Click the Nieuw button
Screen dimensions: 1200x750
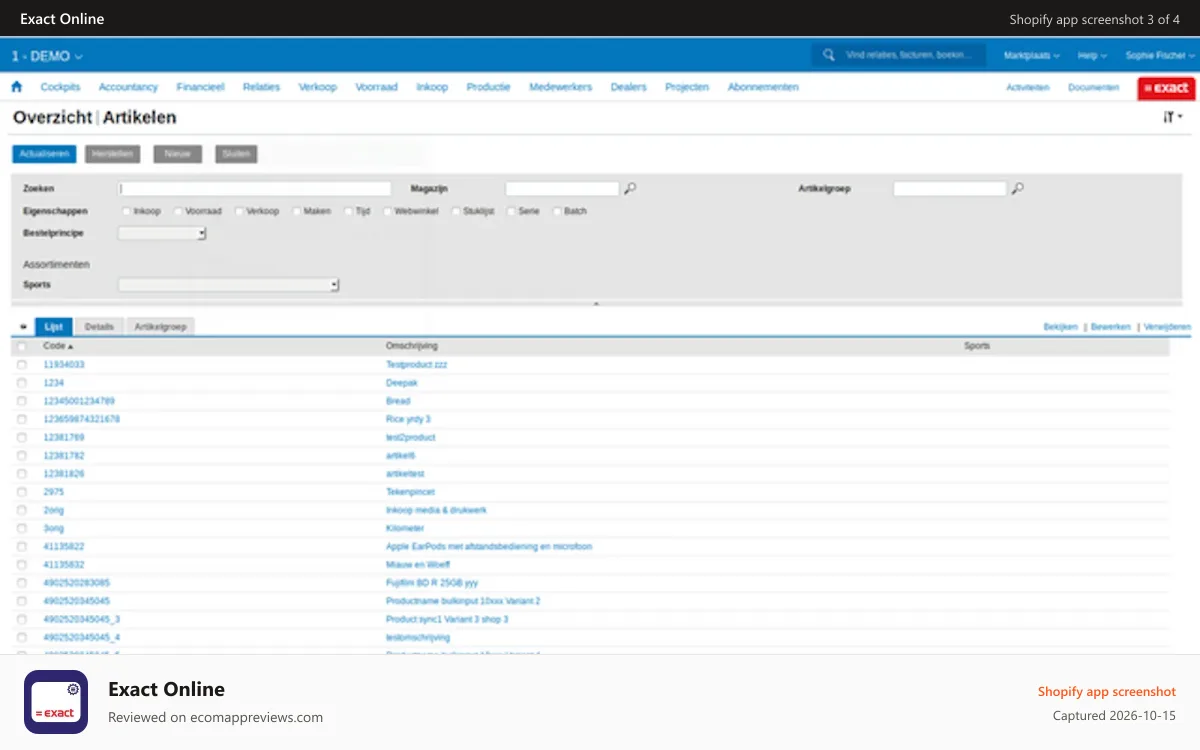pos(177,154)
